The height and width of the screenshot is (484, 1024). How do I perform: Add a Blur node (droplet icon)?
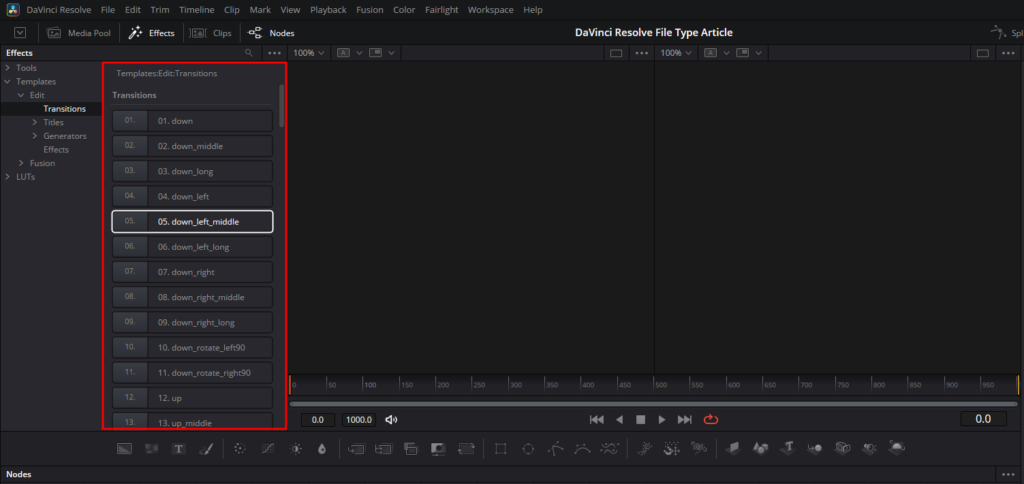point(321,449)
